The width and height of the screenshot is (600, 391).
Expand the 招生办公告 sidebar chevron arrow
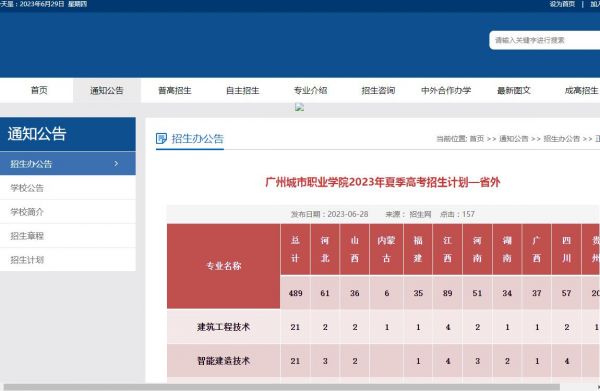click(x=116, y=164)
